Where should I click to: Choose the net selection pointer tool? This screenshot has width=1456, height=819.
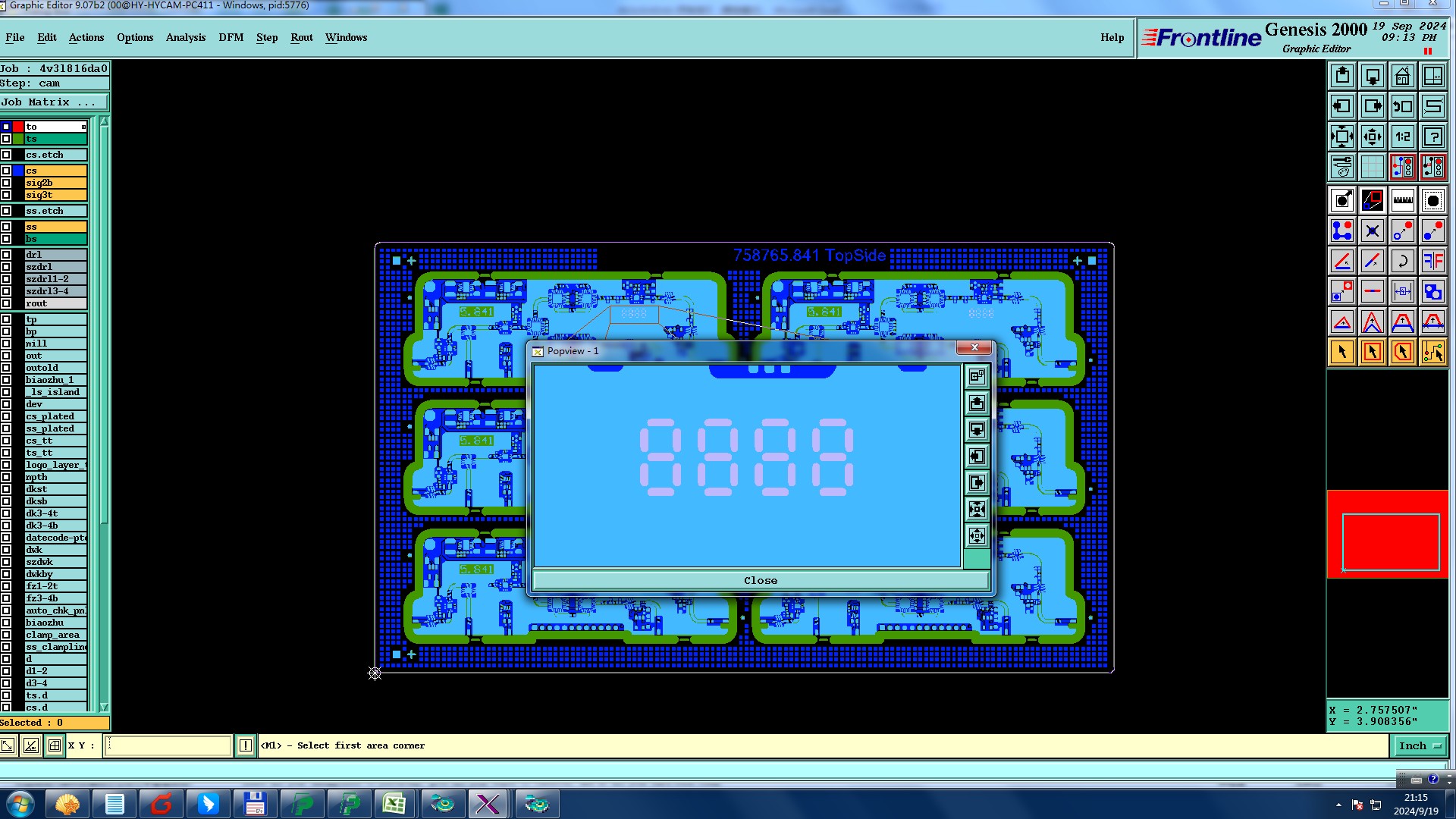(x=1432, y=353)
